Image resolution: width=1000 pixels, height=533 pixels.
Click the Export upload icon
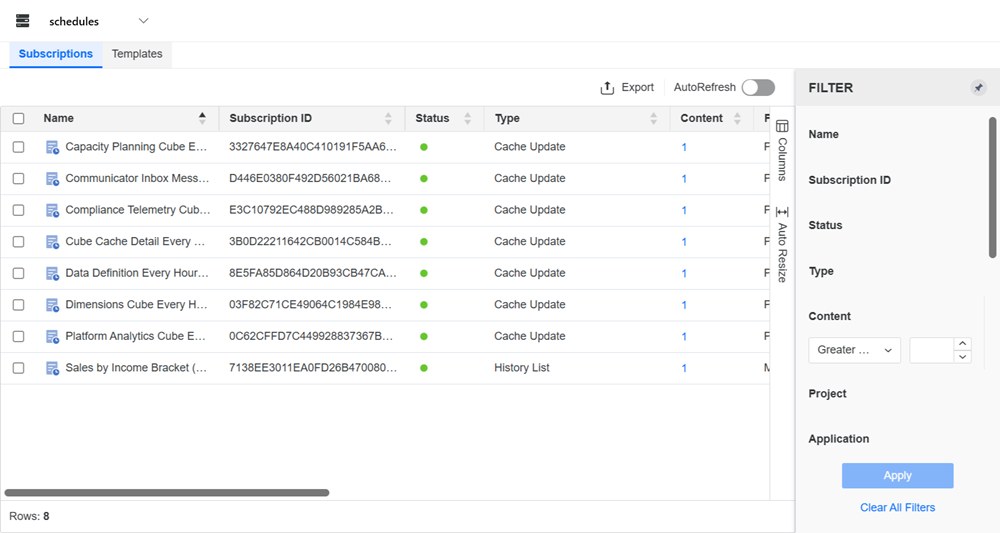tap(607, 88)
